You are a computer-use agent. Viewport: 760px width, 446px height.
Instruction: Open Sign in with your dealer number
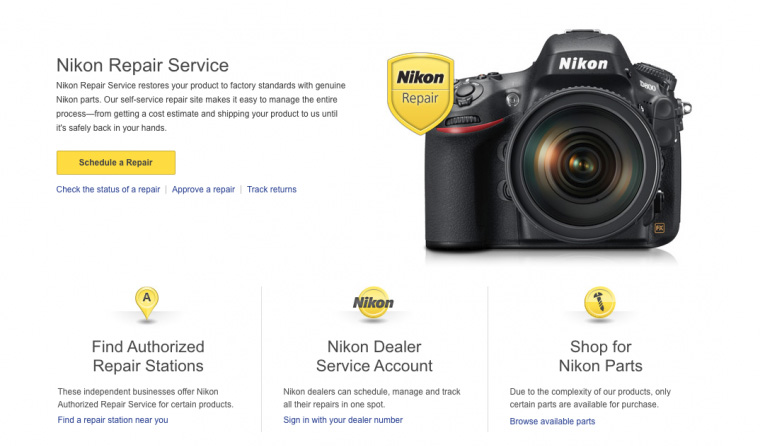343,420
